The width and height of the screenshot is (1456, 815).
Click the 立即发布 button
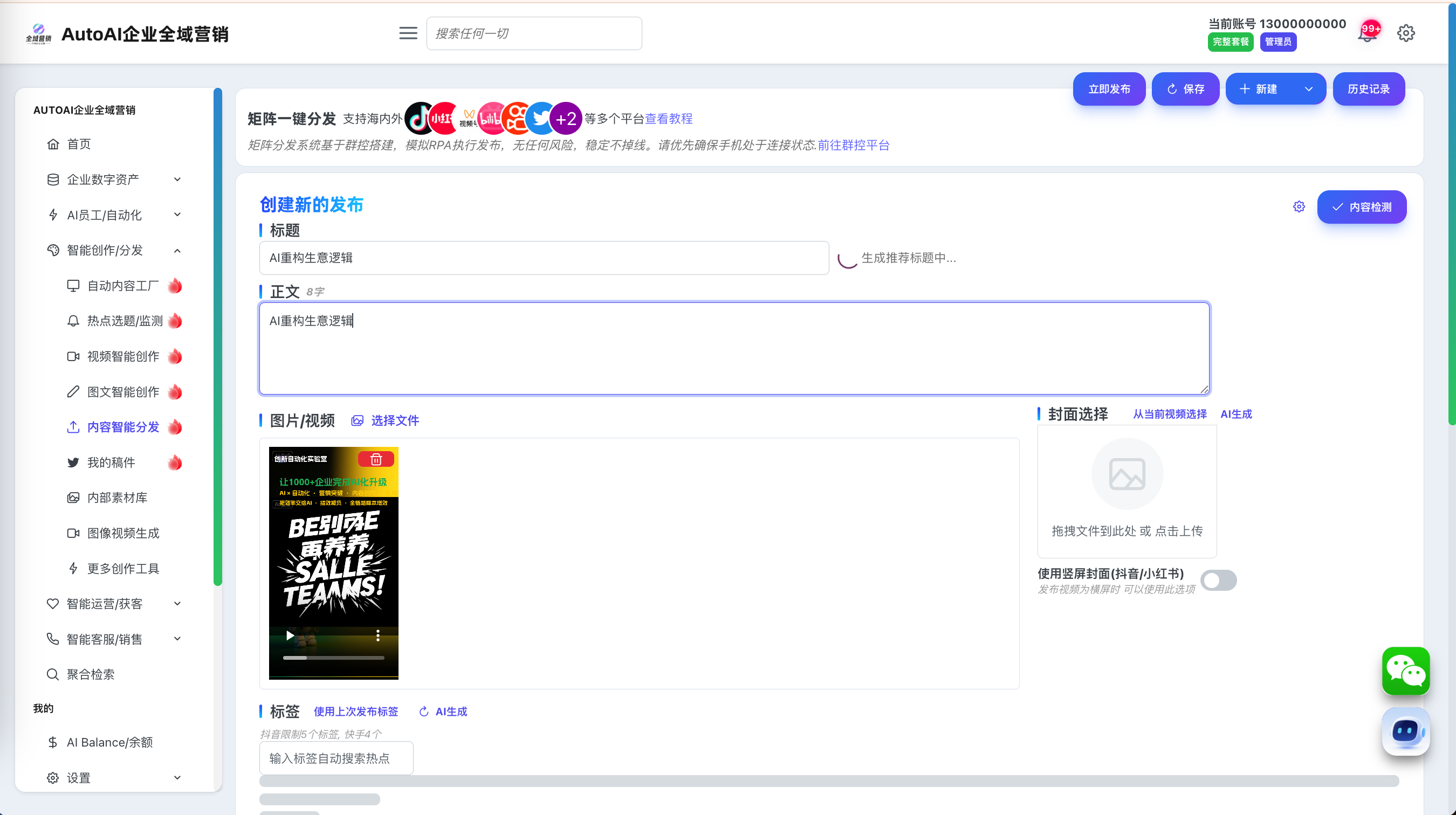[x=1108, y=89]
